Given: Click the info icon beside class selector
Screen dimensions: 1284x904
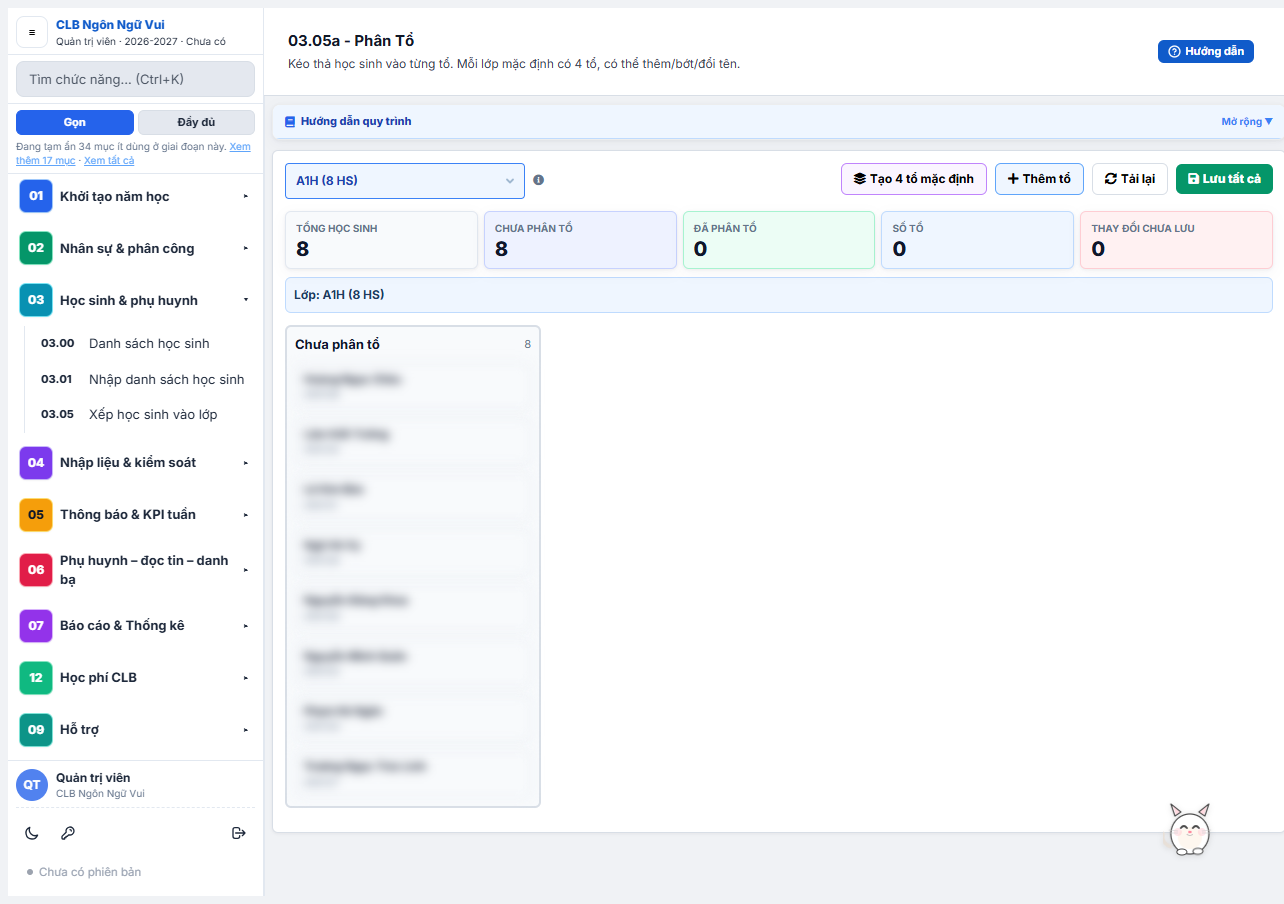Looking at the screenshot, I should pos(539,180).
